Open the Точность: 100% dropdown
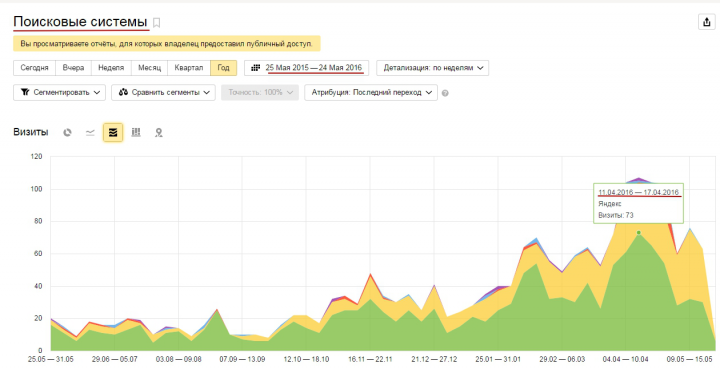The width and height of the screenshot is (720, 369). [x=260, y=93]
